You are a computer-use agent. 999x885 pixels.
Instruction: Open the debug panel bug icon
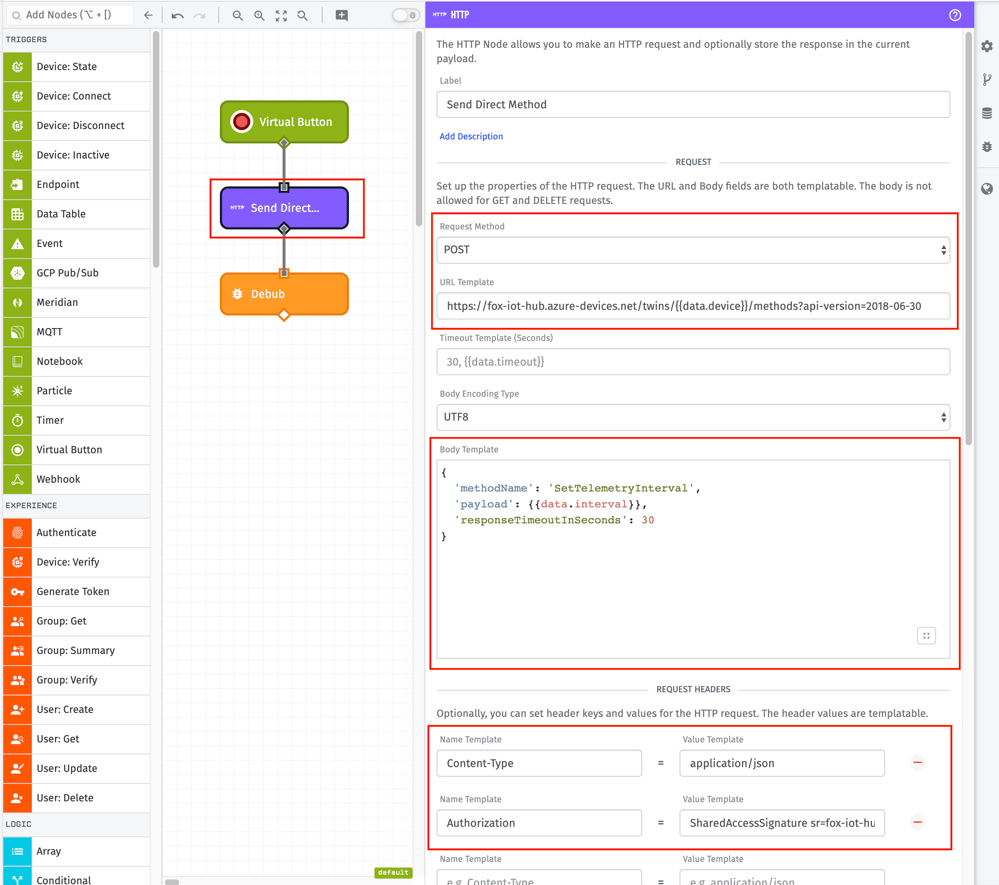click(x=986, y=145)
